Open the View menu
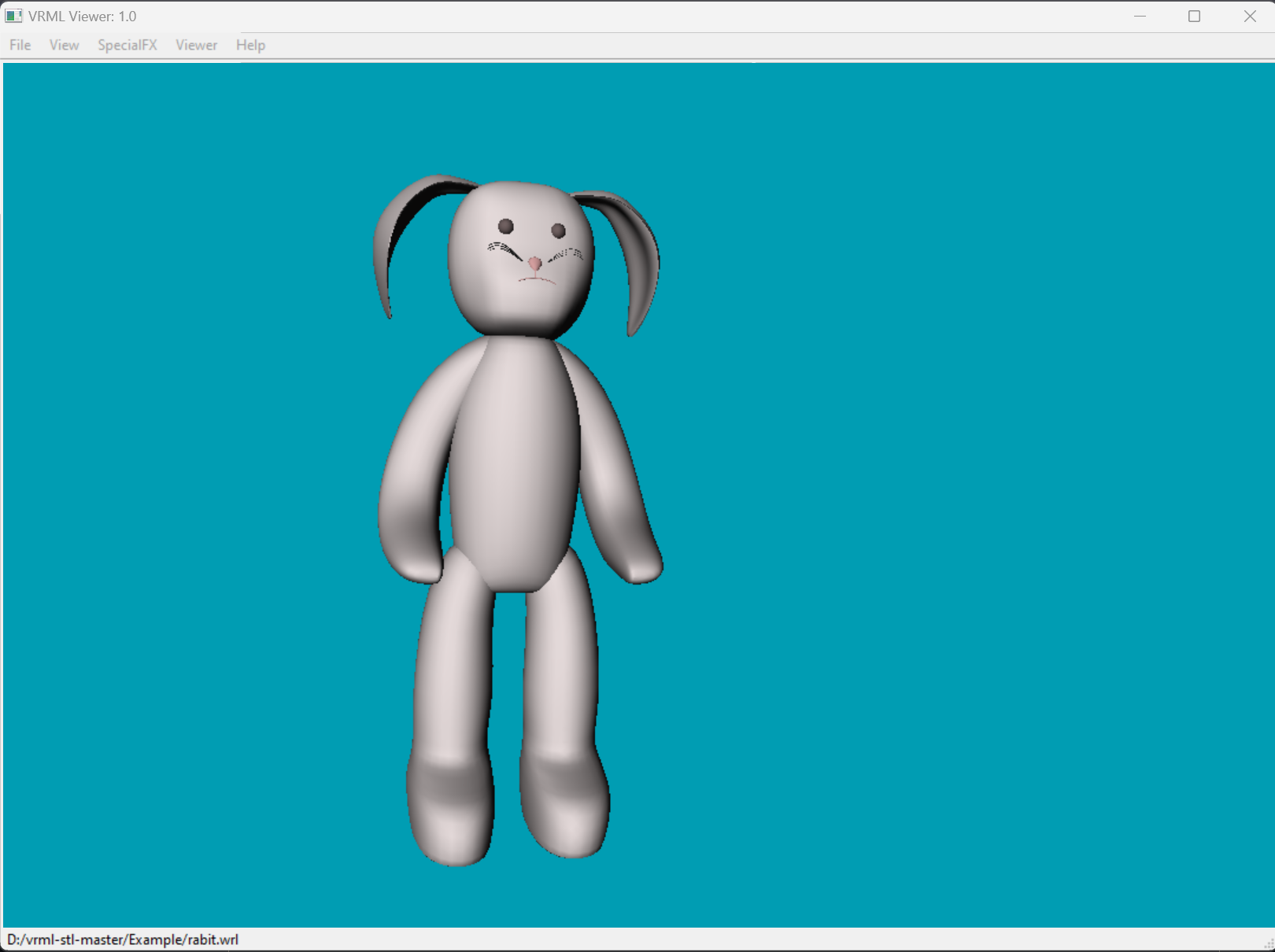1275x952 pixels. [x=63, y=45]
